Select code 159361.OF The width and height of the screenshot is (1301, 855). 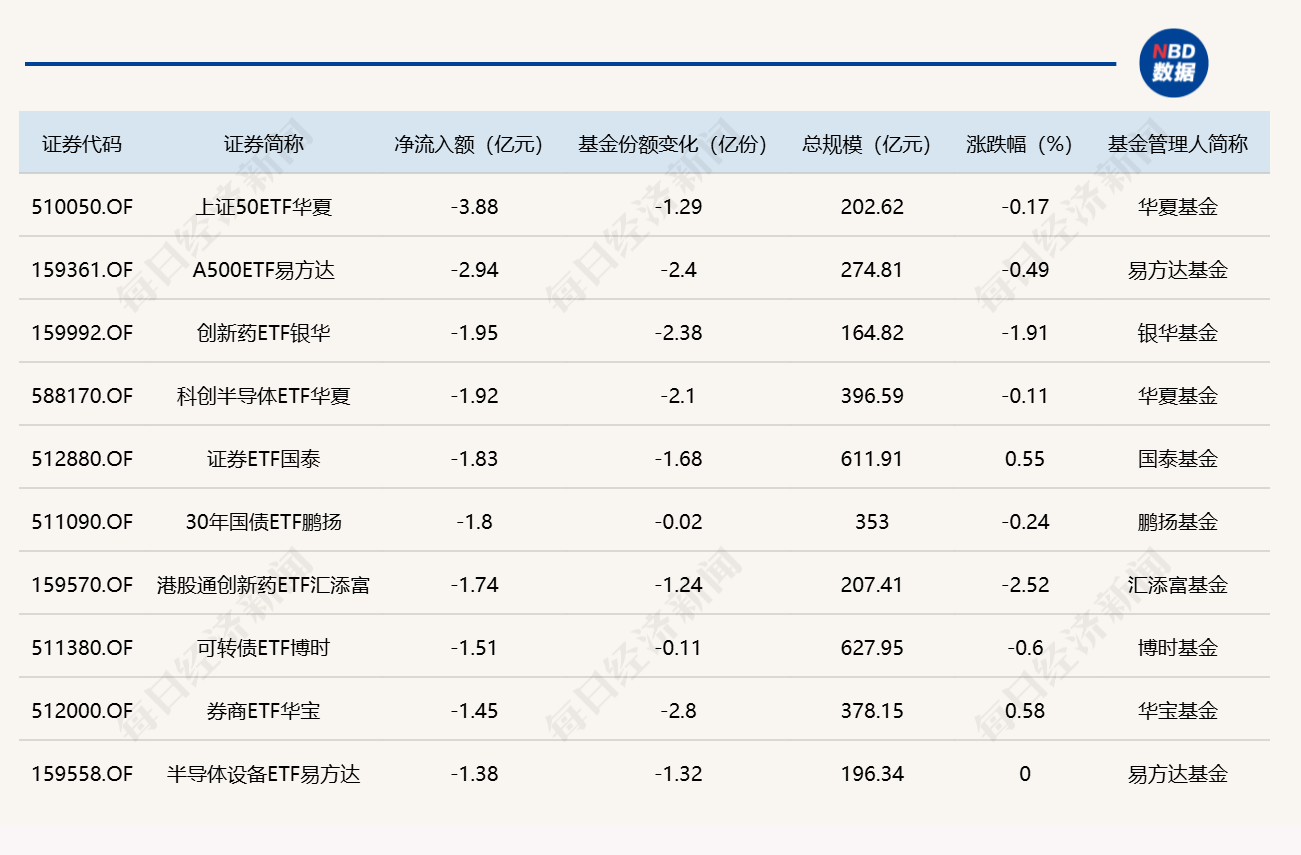point(82,270)
